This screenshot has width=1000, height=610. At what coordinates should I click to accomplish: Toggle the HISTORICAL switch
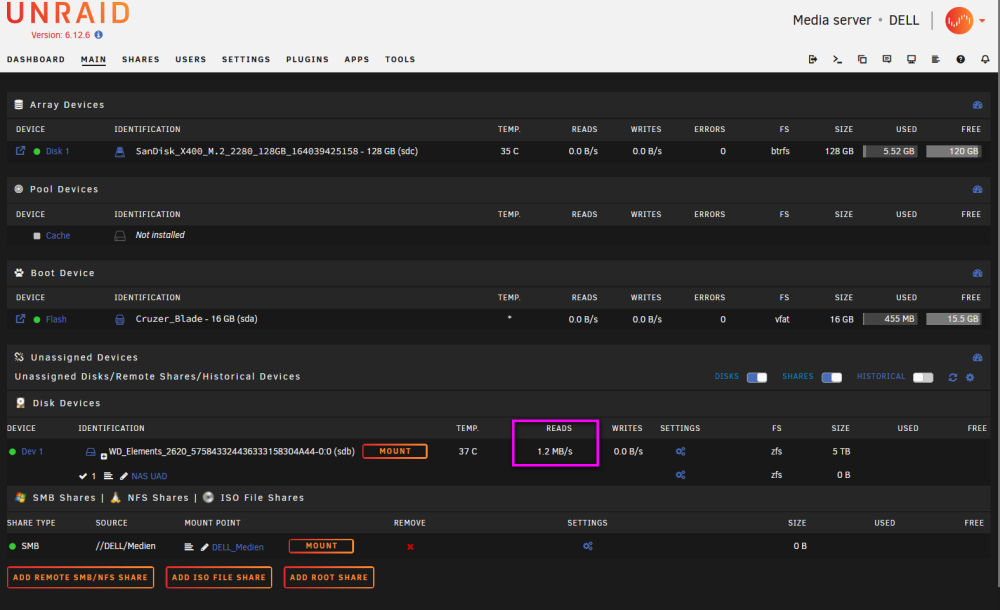click(x=923, y=377)
